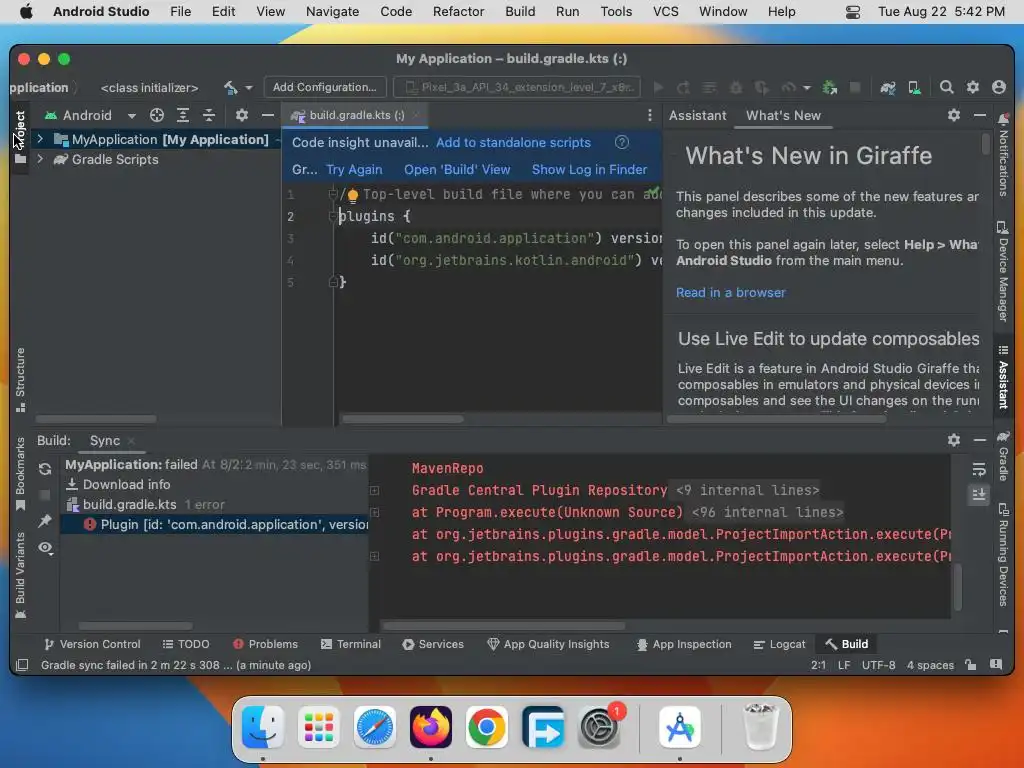Open the Logcat tool window

coord(779,645)
